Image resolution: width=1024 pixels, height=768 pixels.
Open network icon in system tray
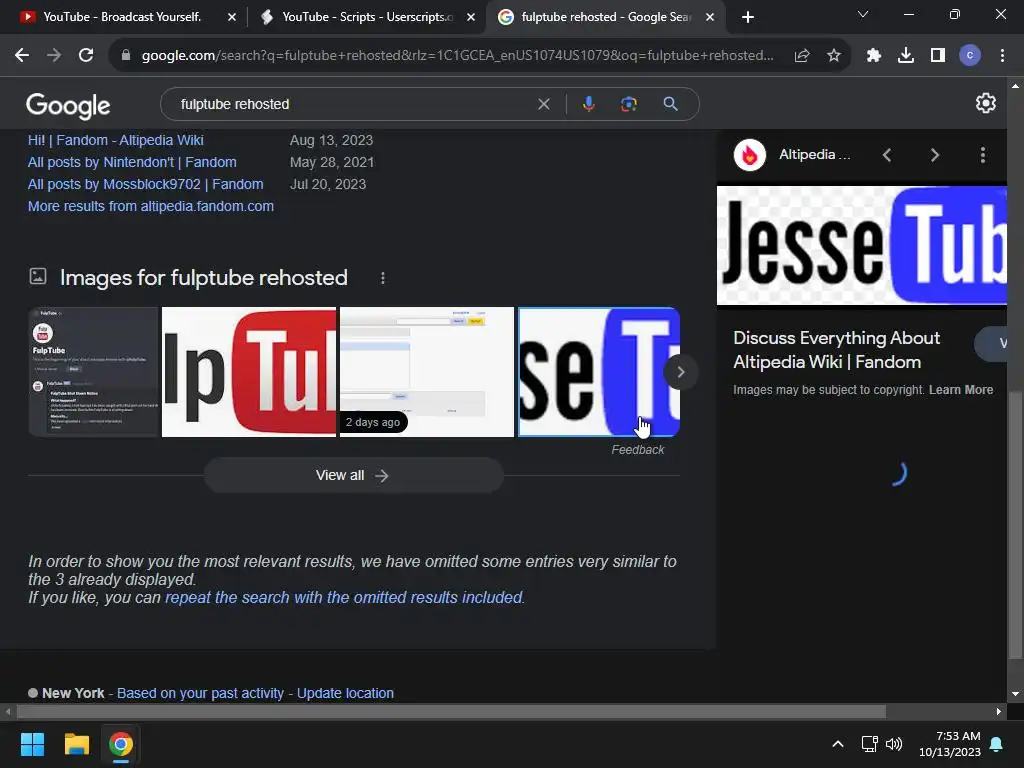click(869, 744)
